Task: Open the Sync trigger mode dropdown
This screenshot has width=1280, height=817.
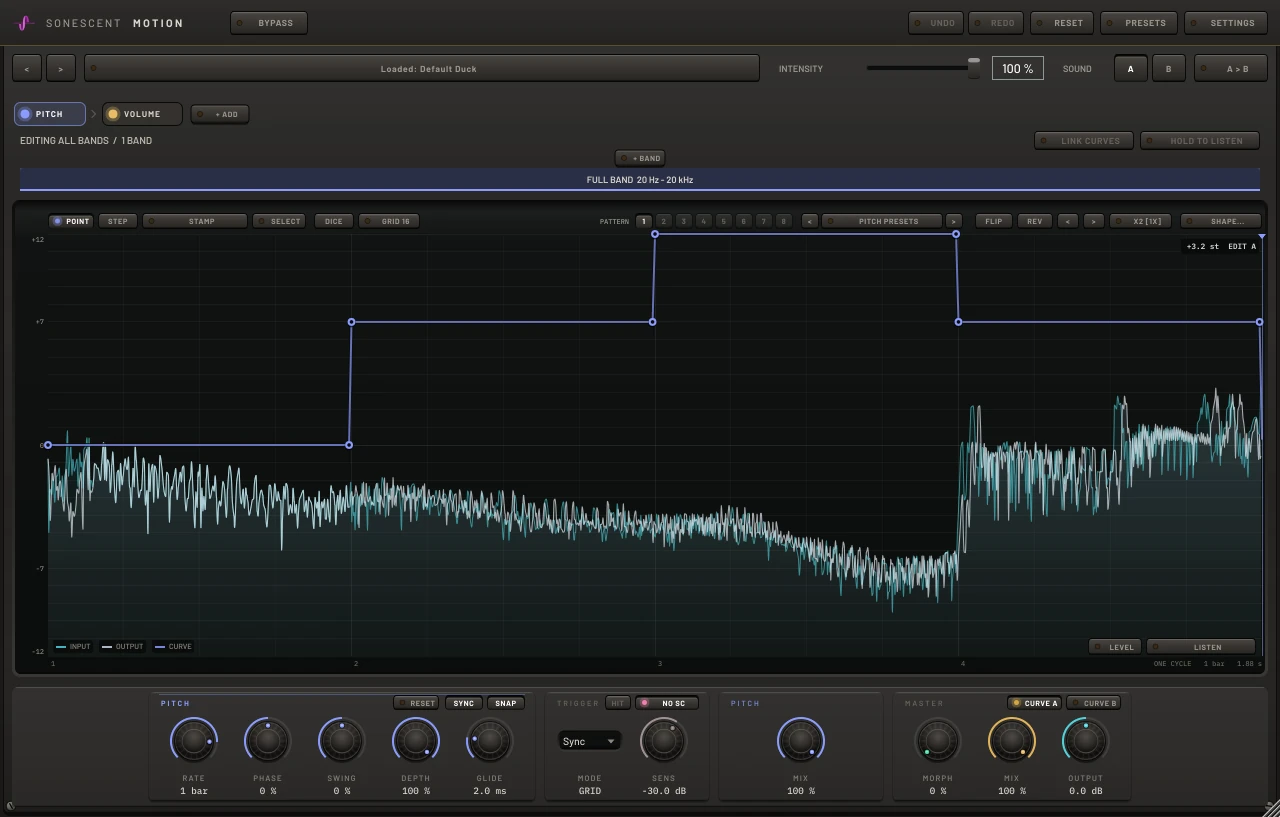Action: point(589,741)
